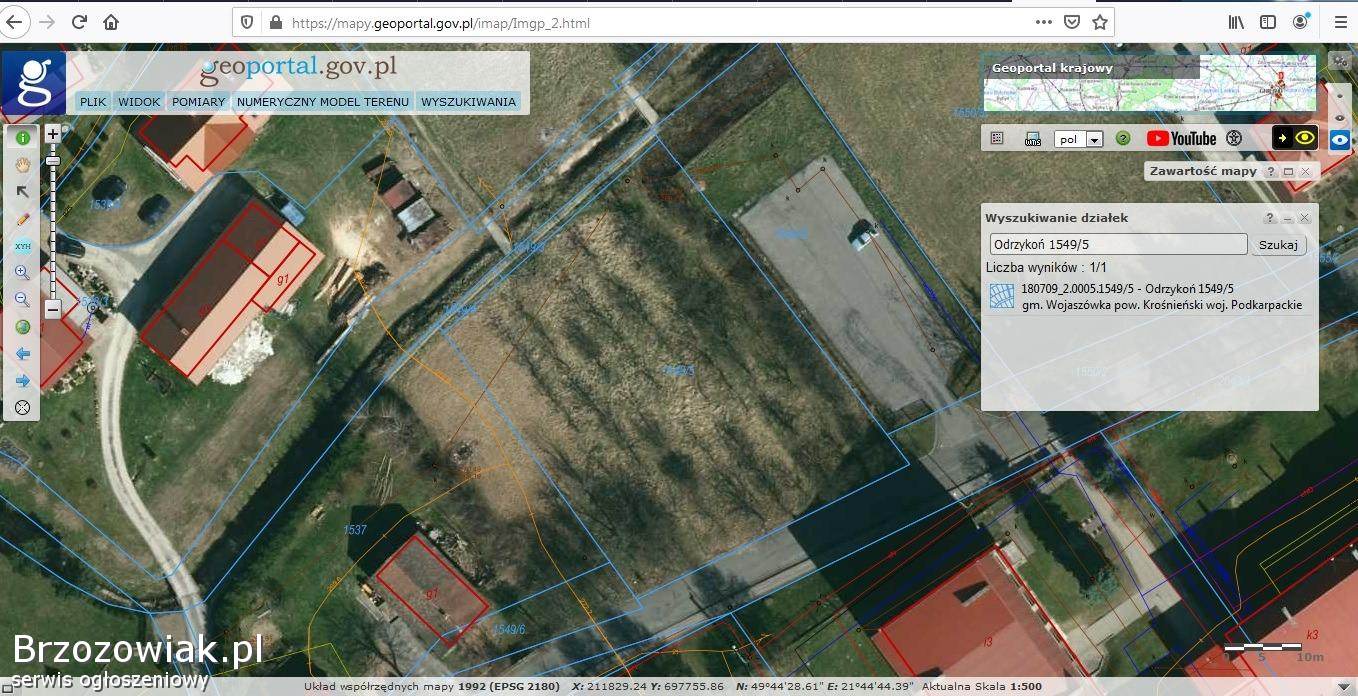1358x696 pixels.
Task: Open the 'pol' language dropdown
Action: pyautogui.click(x=1094, y=140)
